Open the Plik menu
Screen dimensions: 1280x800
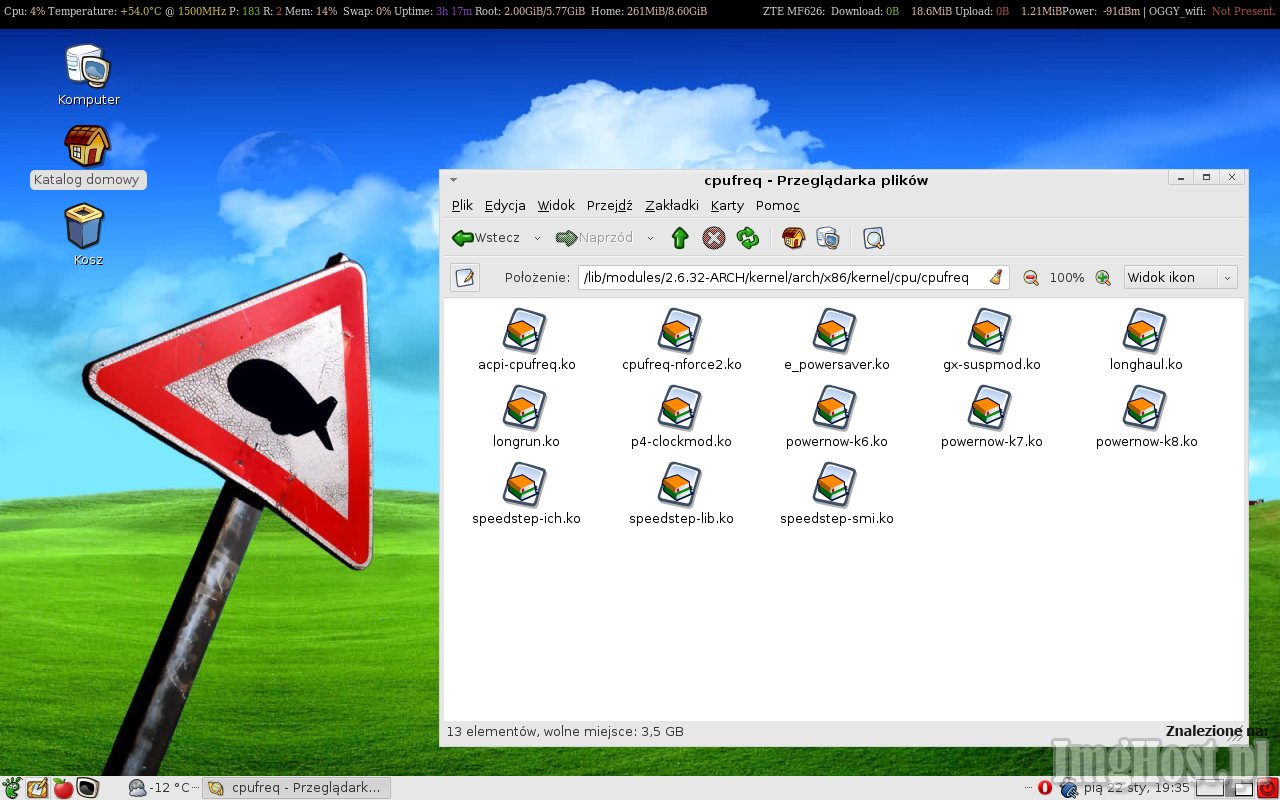coord(462,205)
